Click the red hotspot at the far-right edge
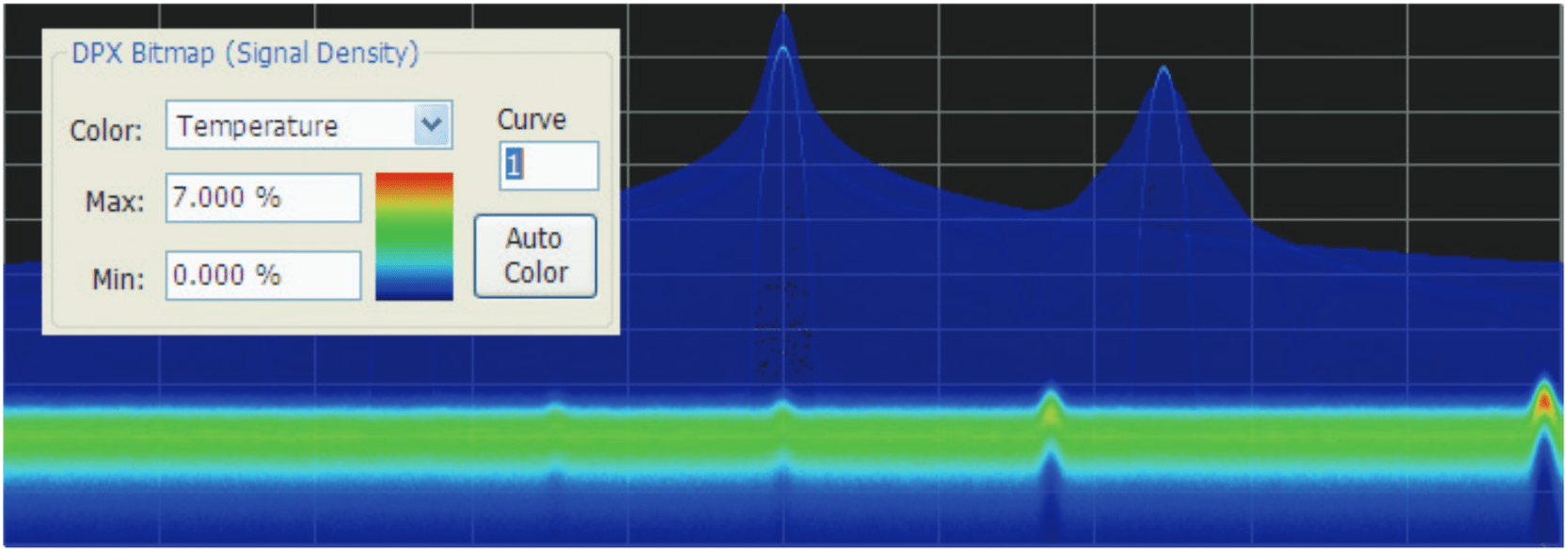 [1544, 402]
